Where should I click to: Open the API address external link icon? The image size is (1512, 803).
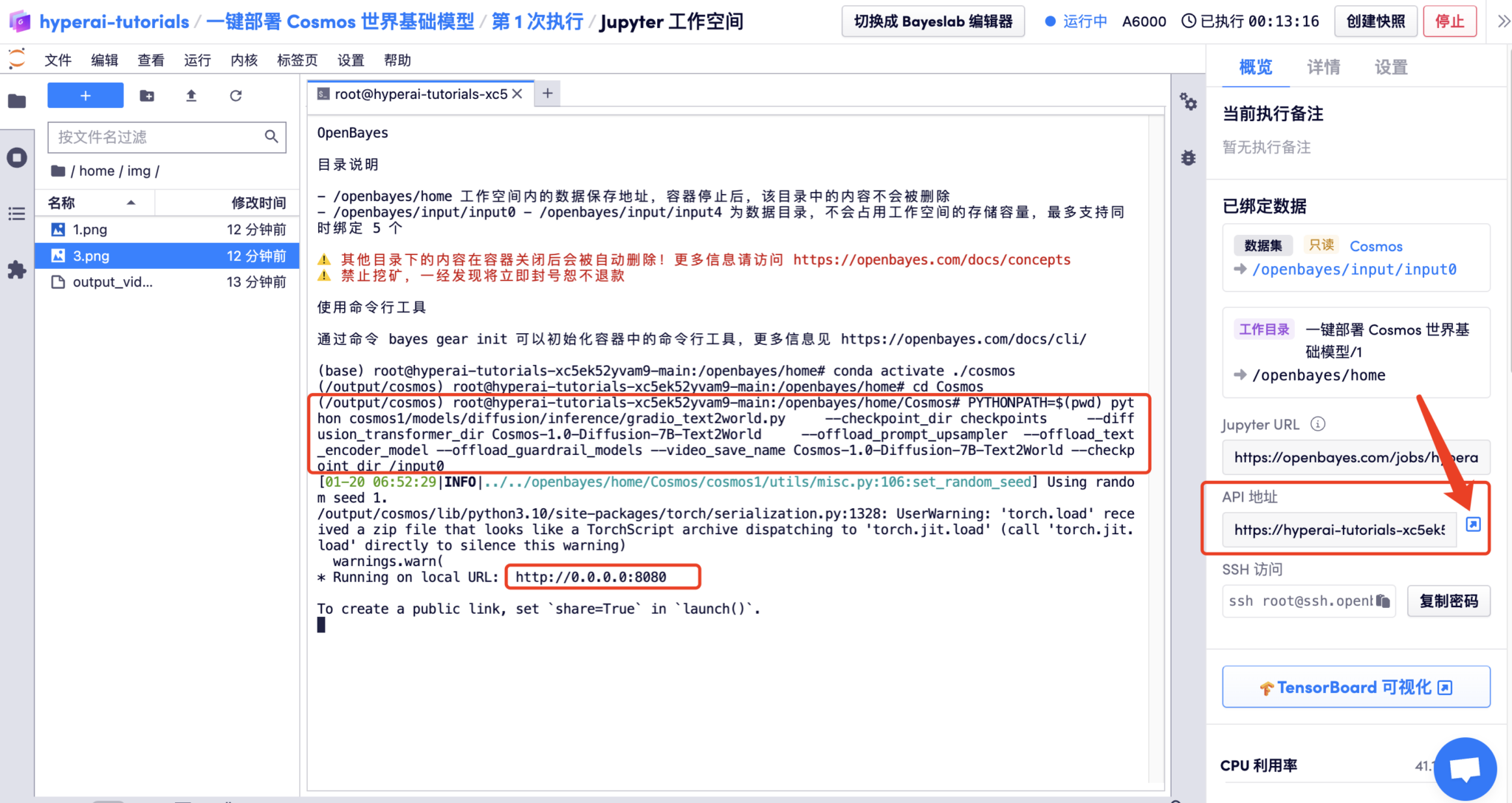pos(1473,524)
